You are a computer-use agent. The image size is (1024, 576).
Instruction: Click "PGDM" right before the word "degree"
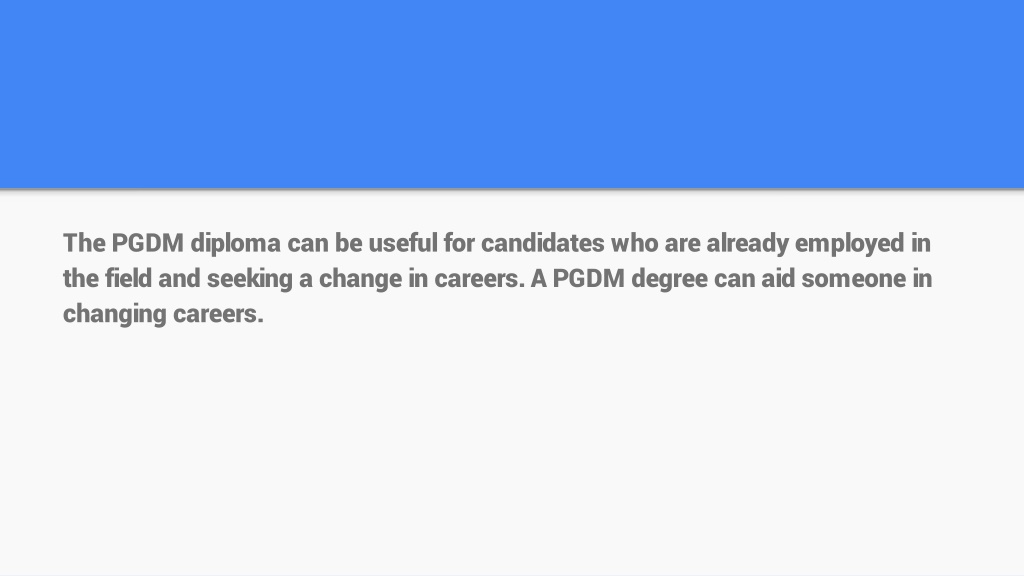tap(588, 278)
